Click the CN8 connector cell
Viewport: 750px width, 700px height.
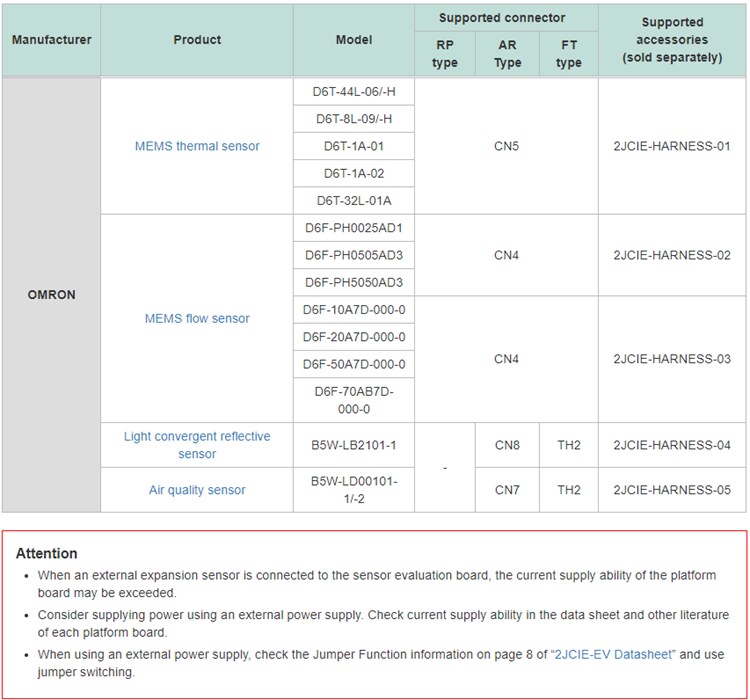click(507, 445)
